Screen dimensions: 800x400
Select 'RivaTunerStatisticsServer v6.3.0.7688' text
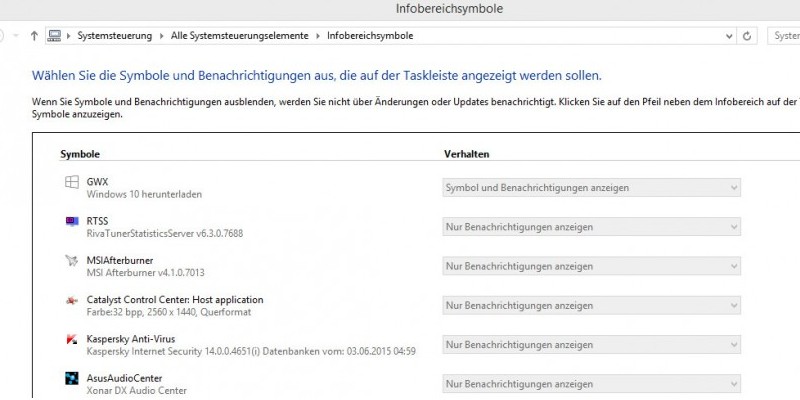(x=165, y=234)
